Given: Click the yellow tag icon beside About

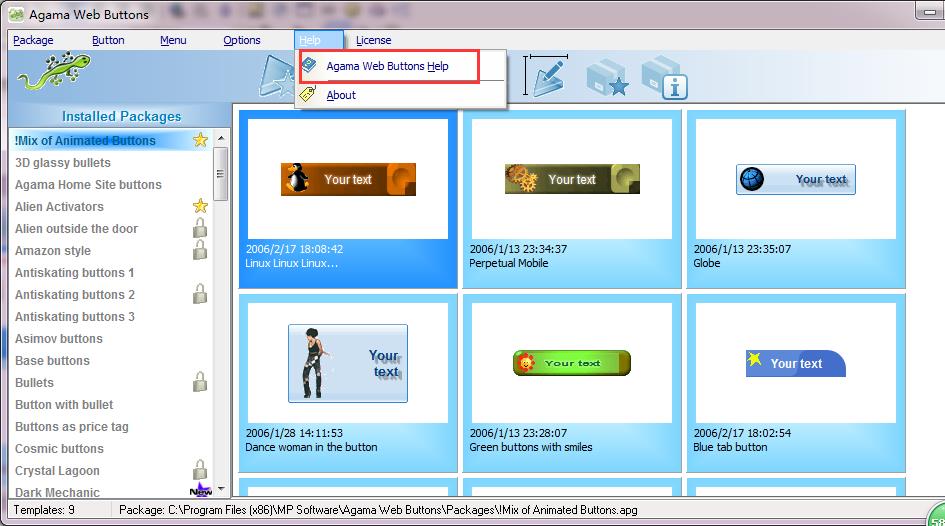Looking at the screenshot, I should 308,94.
